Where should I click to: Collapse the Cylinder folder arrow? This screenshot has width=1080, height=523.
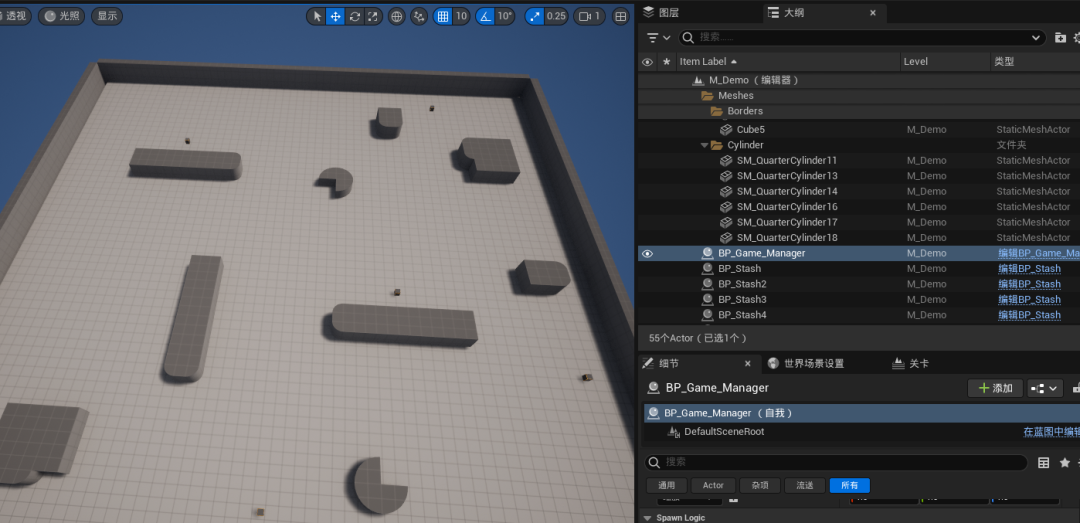point(705,145)
